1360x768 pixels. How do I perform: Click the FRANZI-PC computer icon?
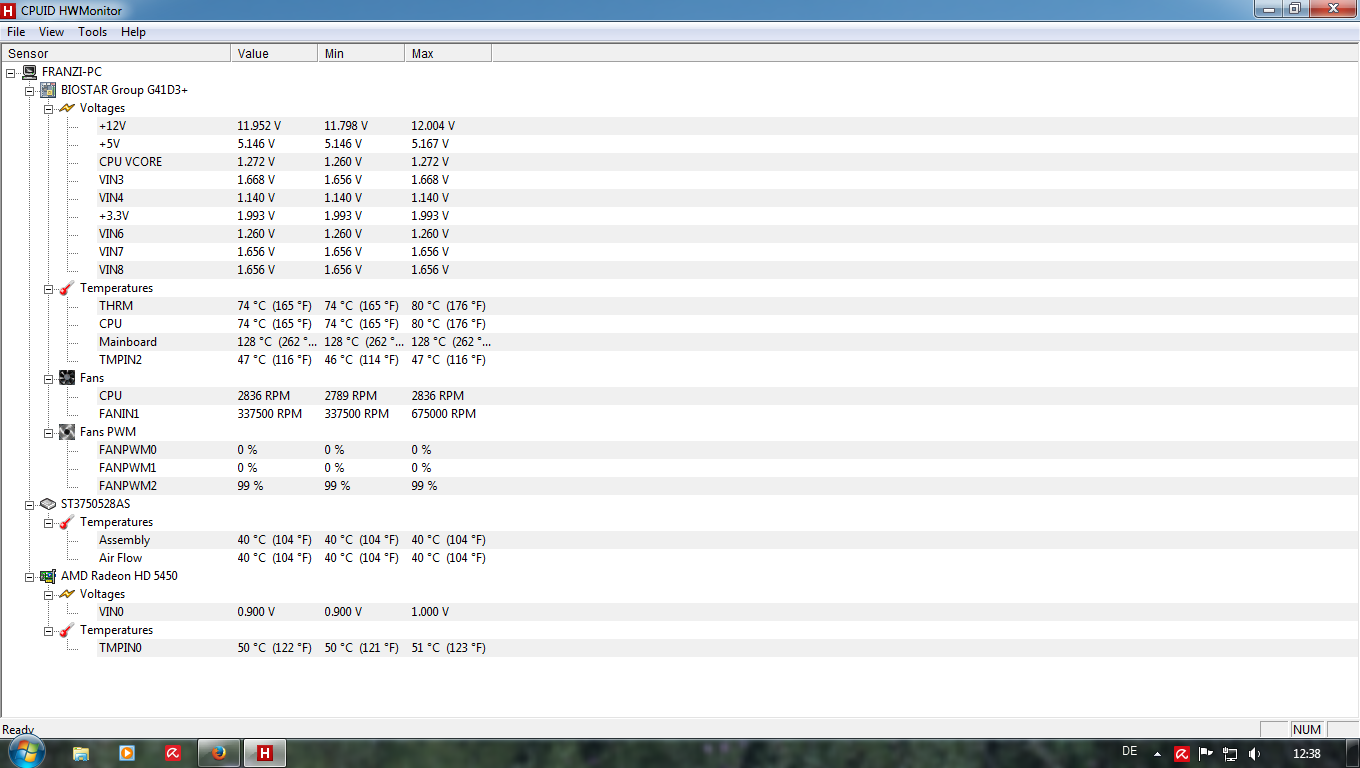(30, 72)
